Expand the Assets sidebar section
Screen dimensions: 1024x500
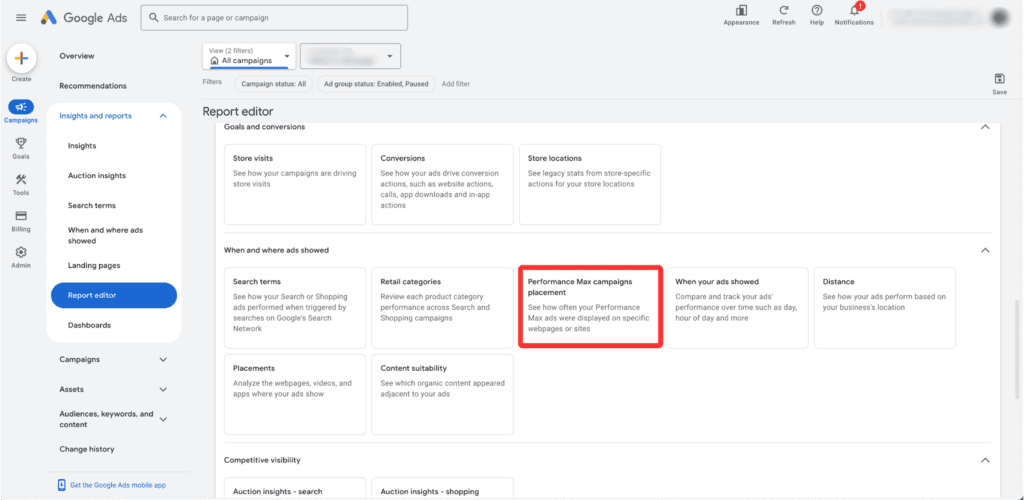[163, 390]
